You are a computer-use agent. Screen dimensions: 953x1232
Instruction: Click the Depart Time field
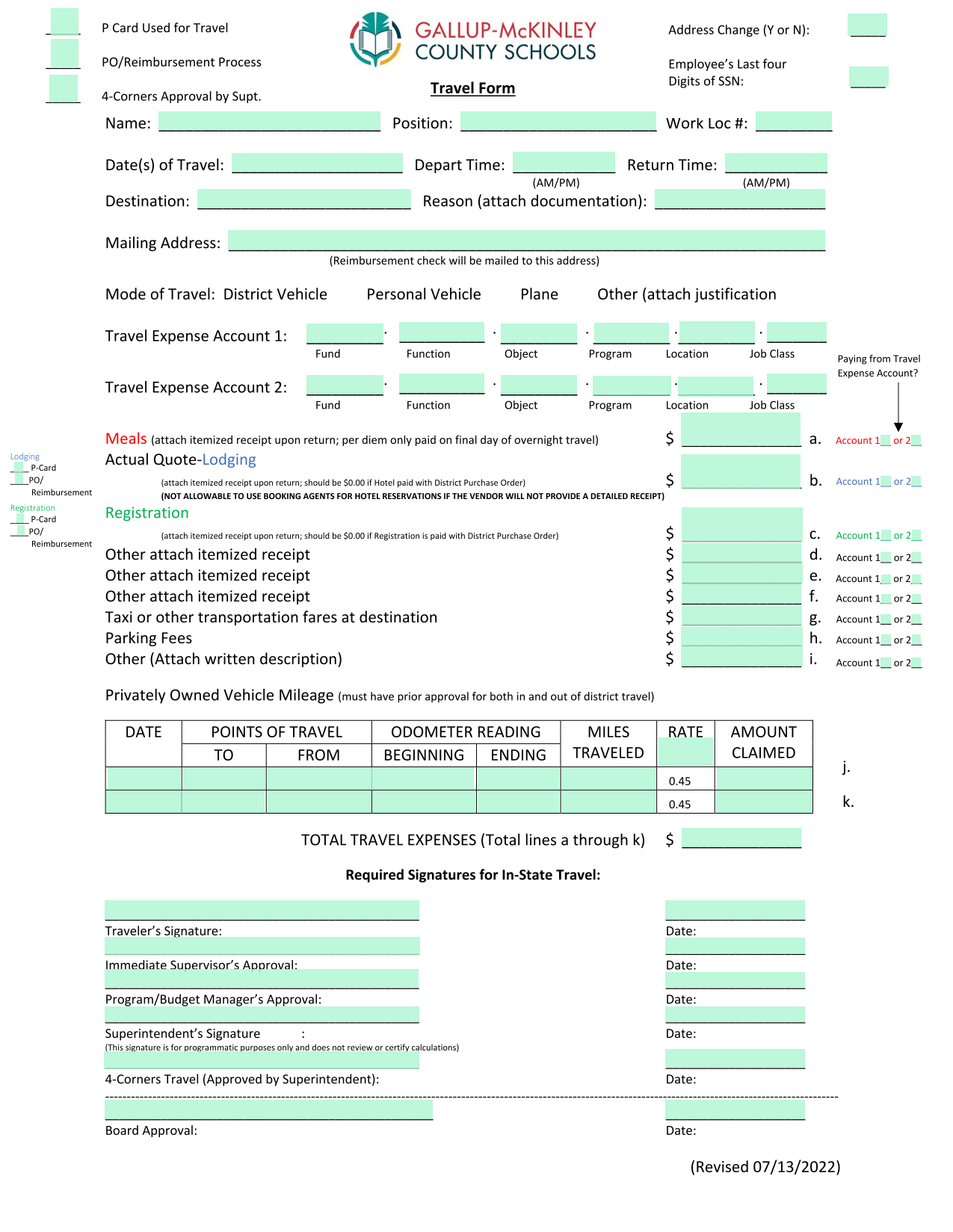point(564,162)
